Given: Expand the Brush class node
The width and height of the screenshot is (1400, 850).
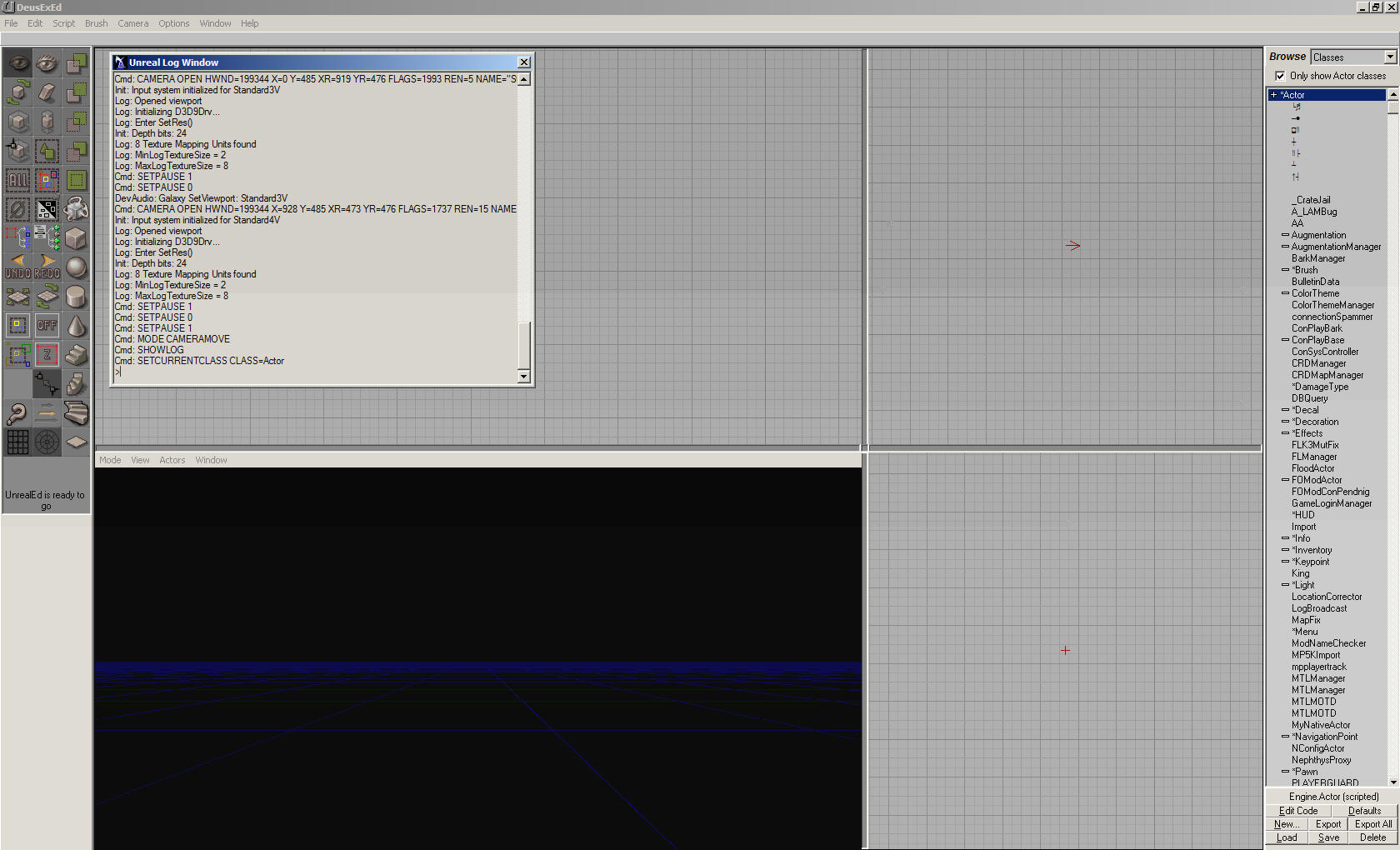Looking at the screenshot, I should [1285, 270].
